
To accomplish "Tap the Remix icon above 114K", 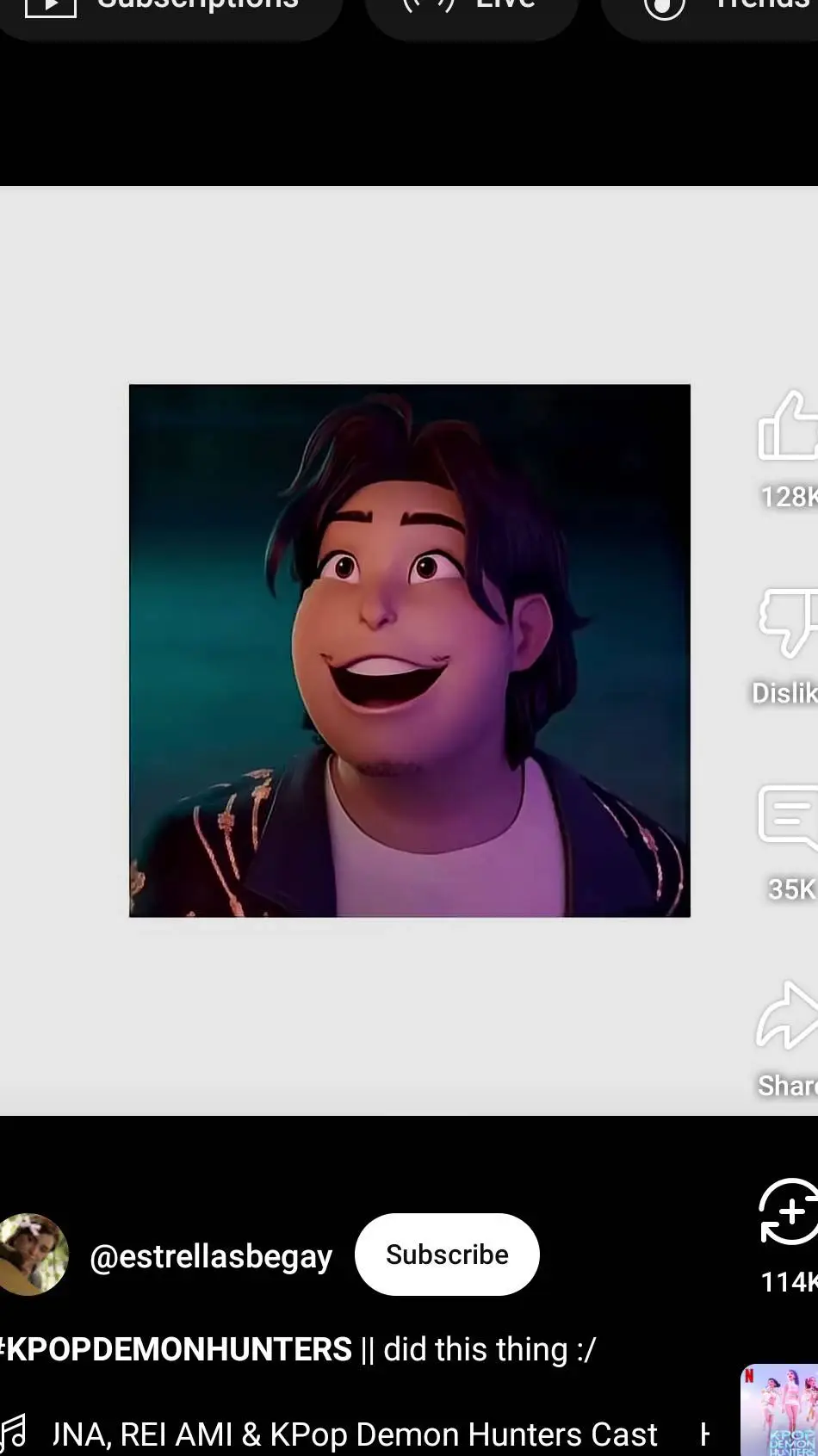I will 789,1211.
